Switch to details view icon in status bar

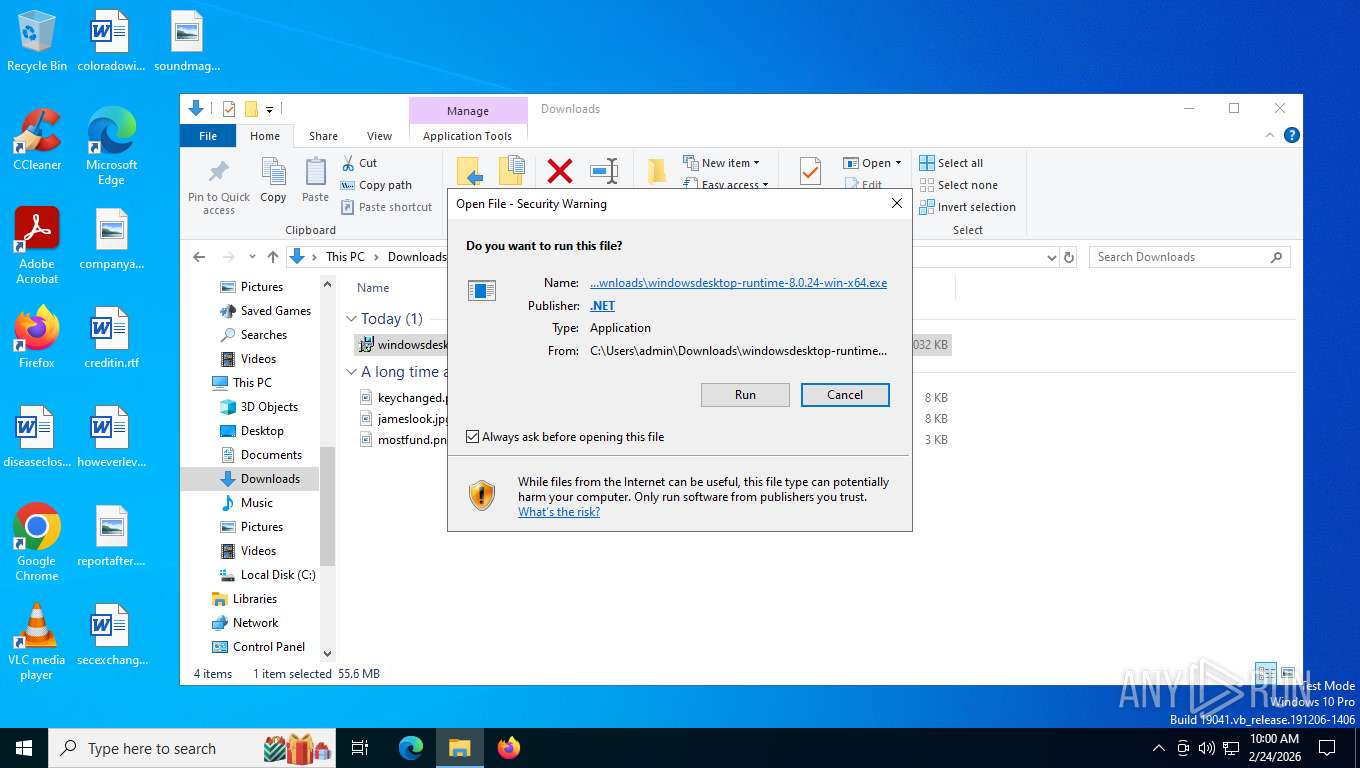coord(1266,674)
